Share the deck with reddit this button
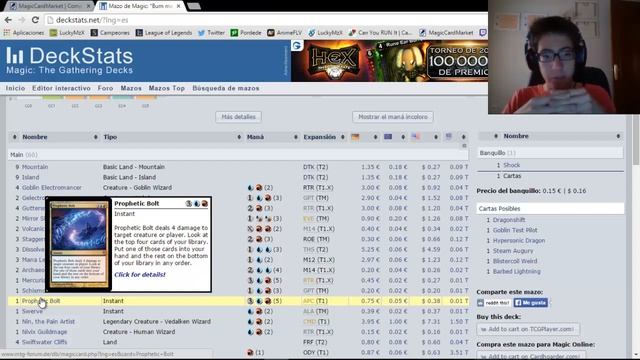This screenshot has height=360, width=640. (x=493, y=303)
